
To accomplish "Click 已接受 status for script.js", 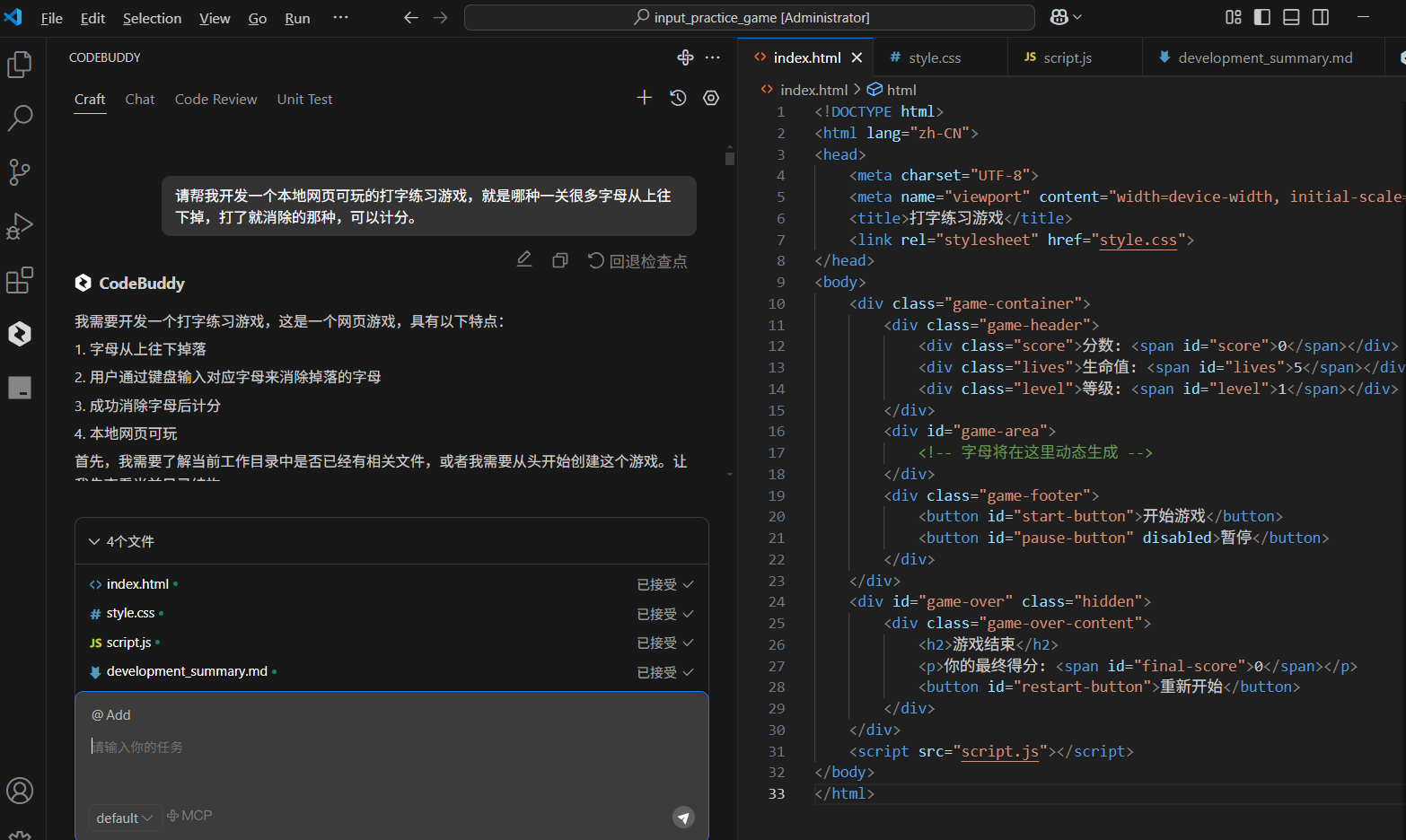I will click(665, 643).
